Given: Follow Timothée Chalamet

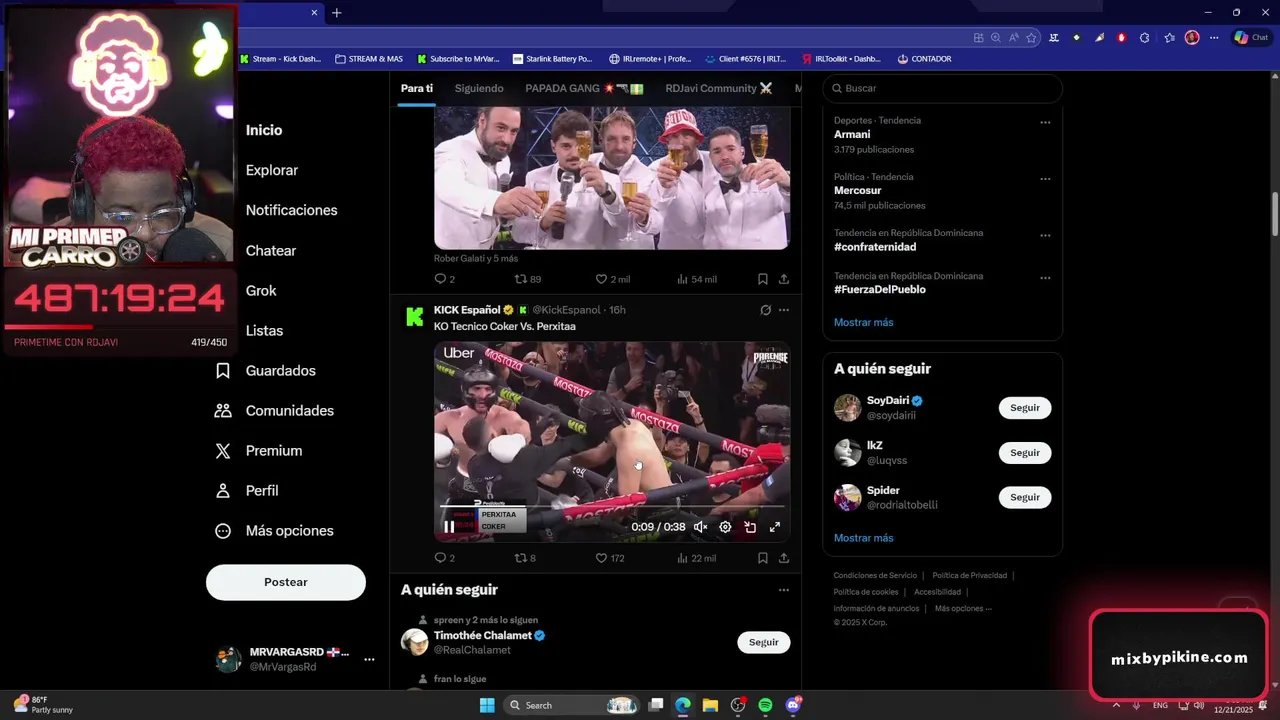Looking at the screenshot, I should 764,642.
